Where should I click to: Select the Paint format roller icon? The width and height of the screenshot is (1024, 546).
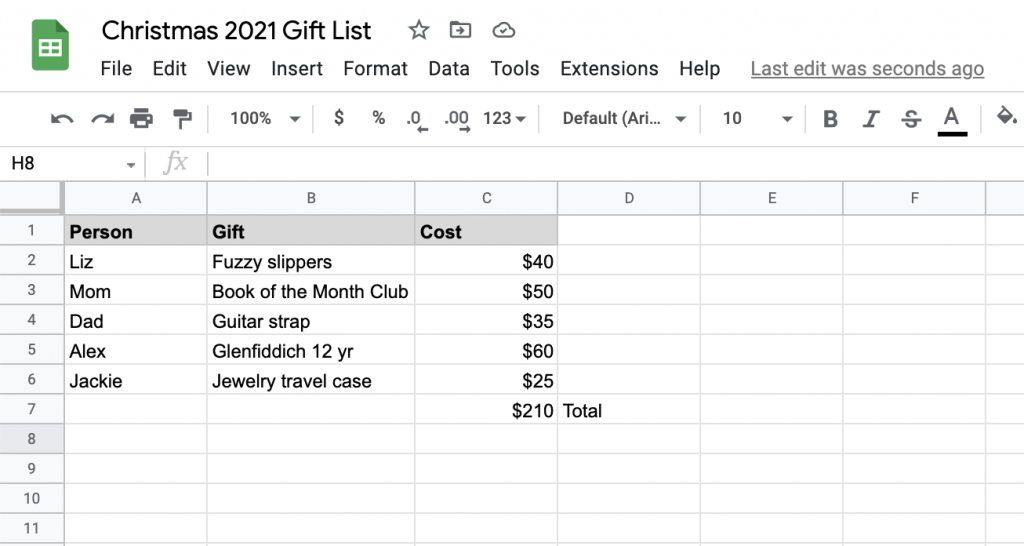pos(182,119)
